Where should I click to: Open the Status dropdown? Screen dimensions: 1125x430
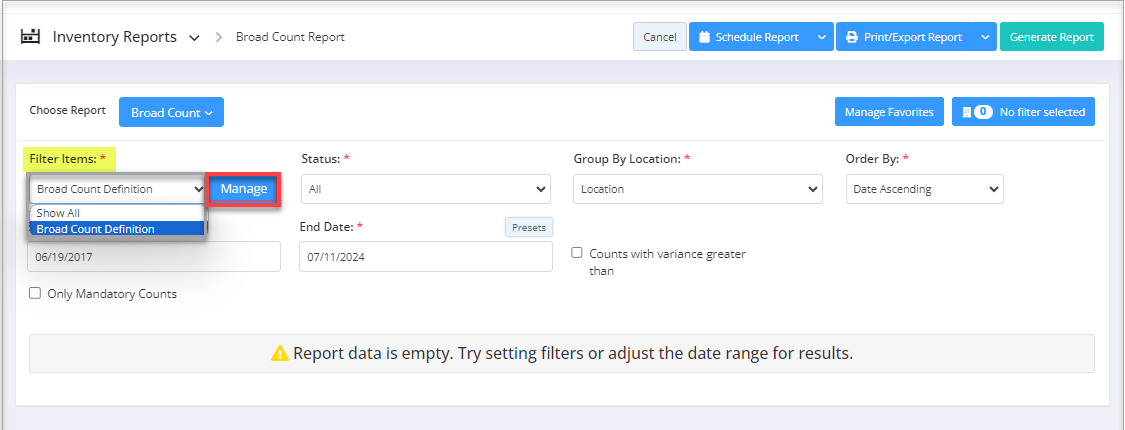click(427, 189)
